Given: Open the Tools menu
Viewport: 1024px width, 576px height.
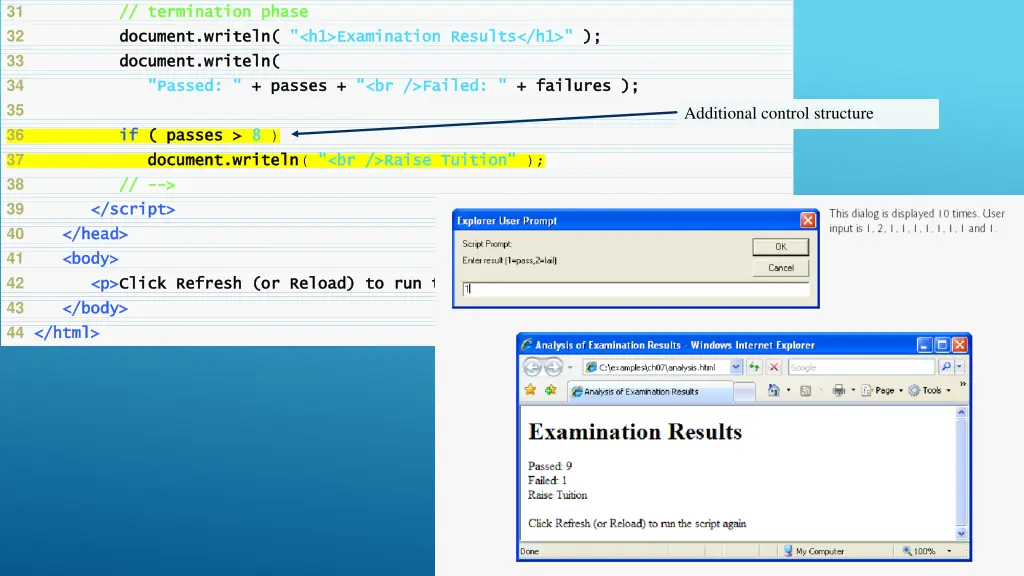Looking at the screenshot, I should click(930, 391).
